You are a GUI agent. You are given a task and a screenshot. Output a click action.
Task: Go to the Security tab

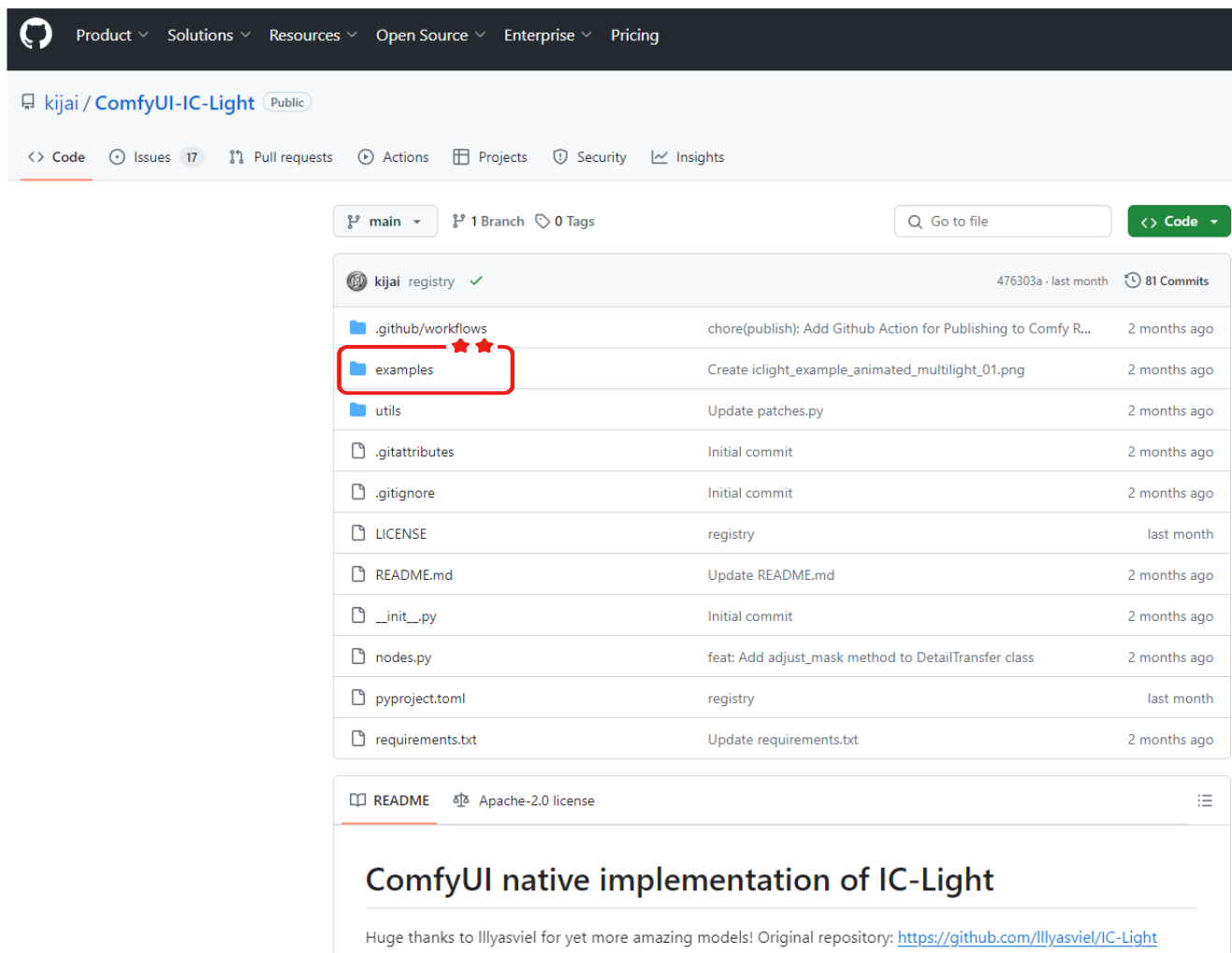[590, 157]
